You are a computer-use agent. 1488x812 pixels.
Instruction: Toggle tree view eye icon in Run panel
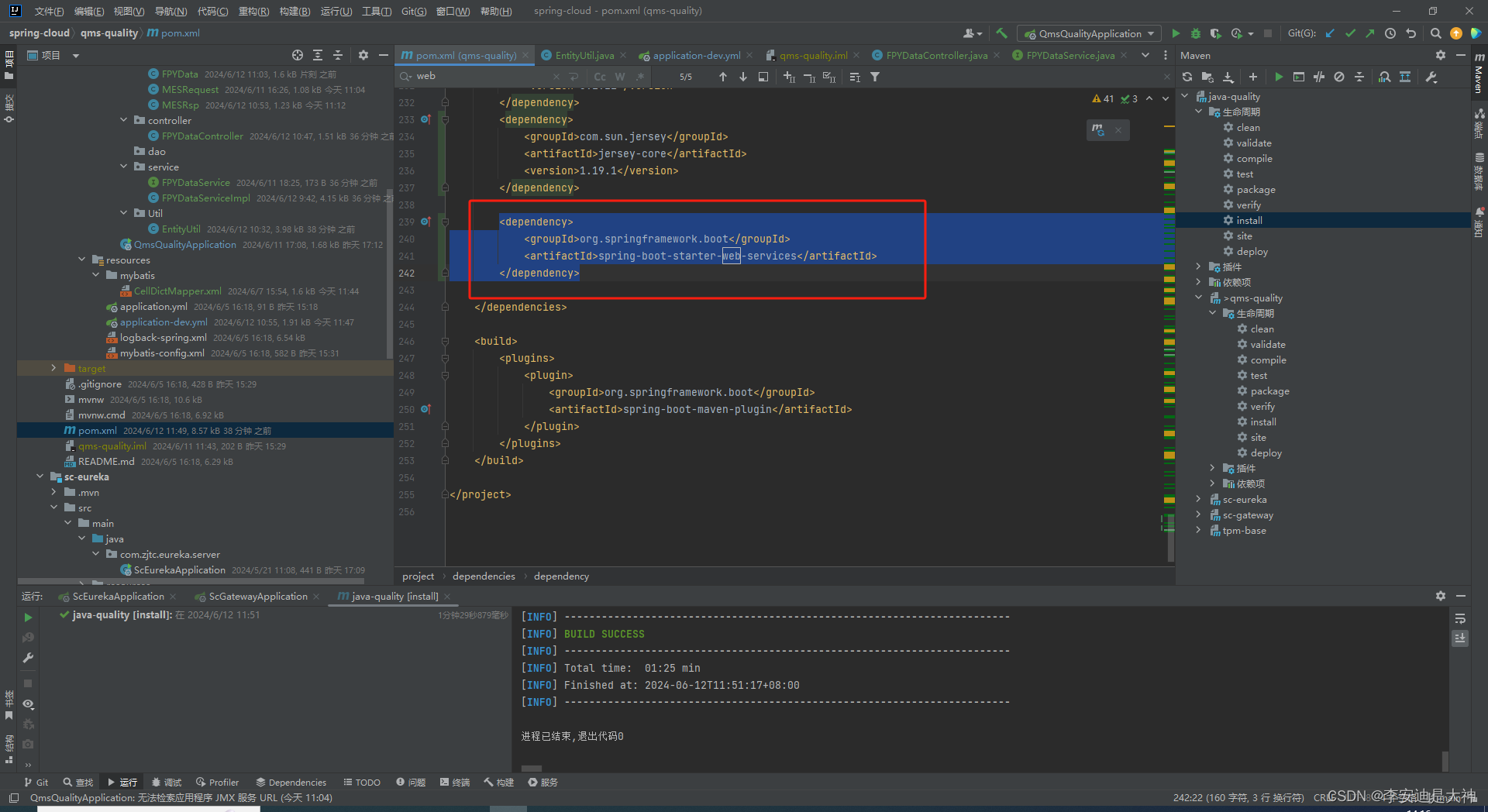[28, 704]
